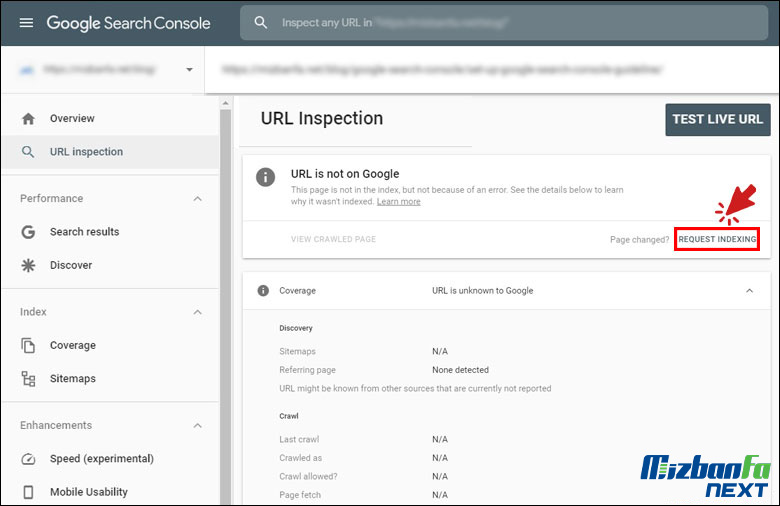The width and height of the screenshot is (780, 506).
Task: Click the Speed gauge icon
Action: click(x=28, y=459)
